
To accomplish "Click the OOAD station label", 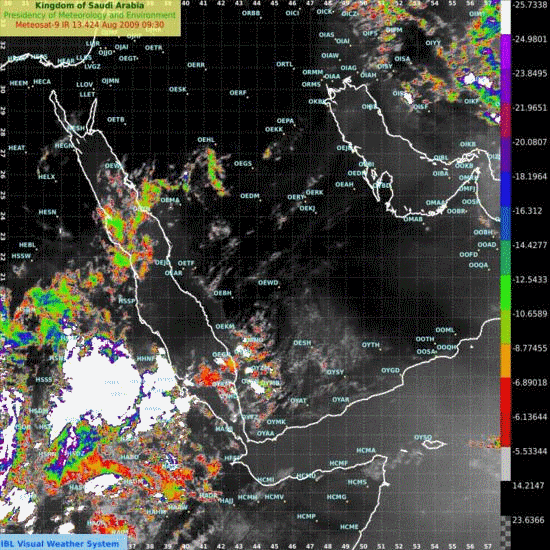I will pyautogui.click(x=487, y=244).
